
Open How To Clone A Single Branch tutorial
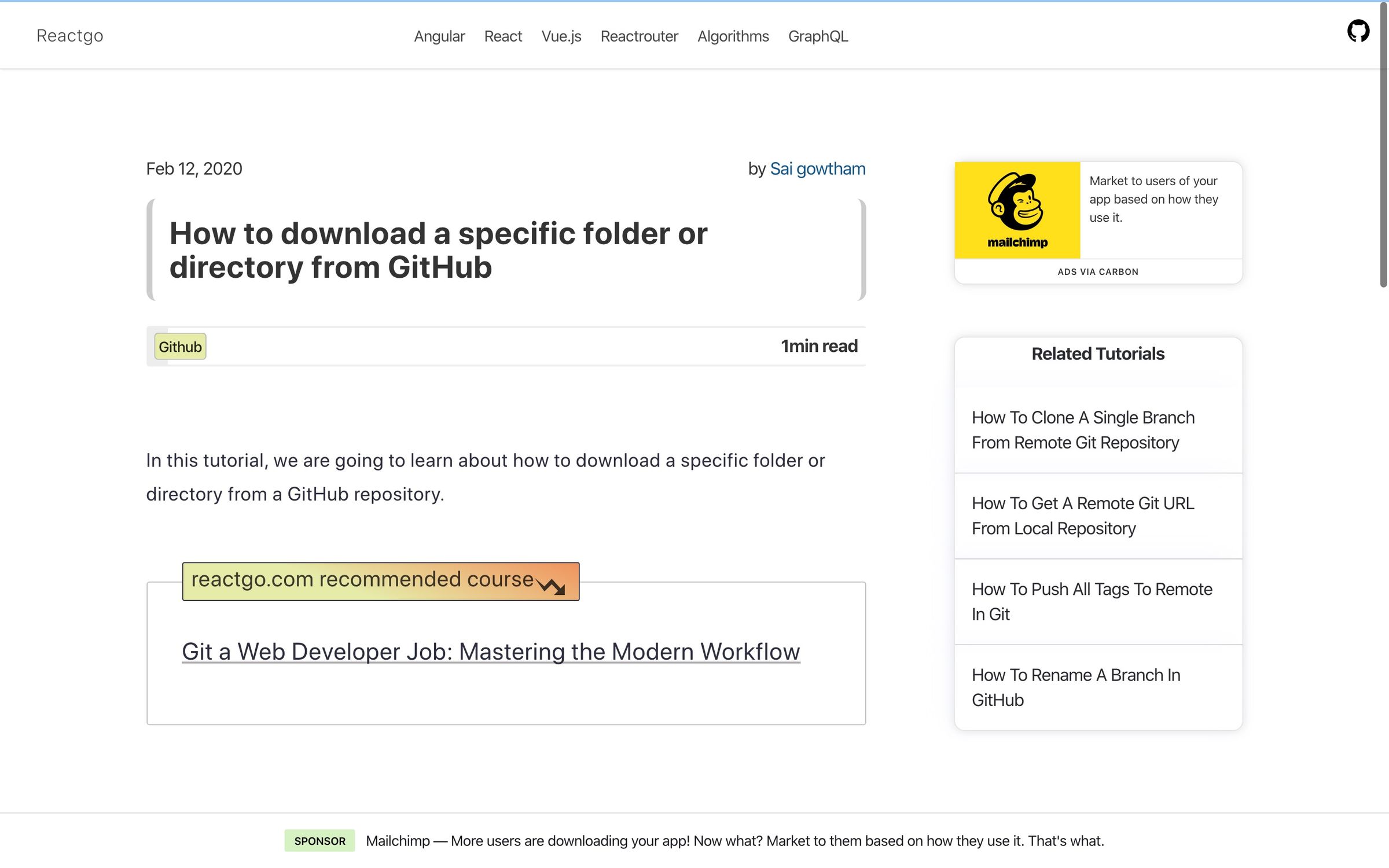pyautogui.click(x=1083, y=430)
